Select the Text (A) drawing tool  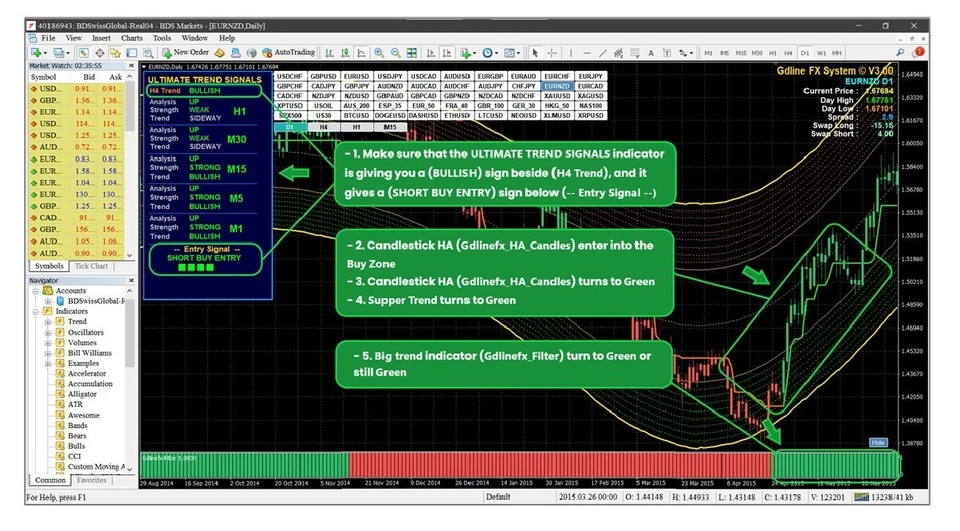click(651, 53)
